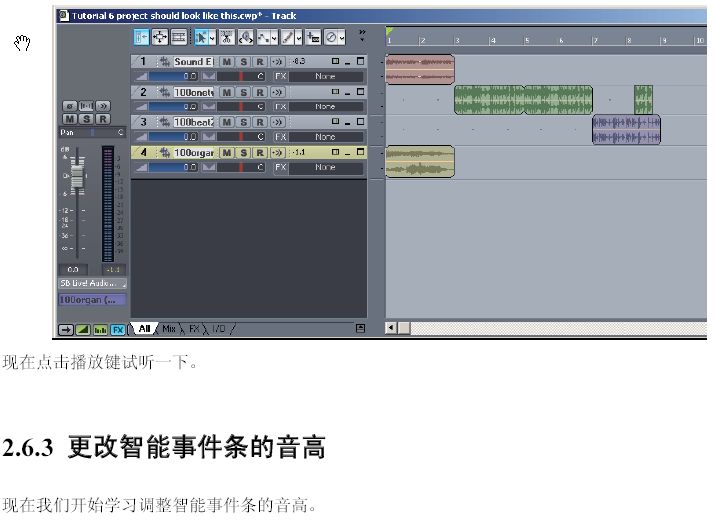The height and width of the screenshot is (521, 714).
Task: Arm track 4 100organ for recording
Action: tap(260, 153)
